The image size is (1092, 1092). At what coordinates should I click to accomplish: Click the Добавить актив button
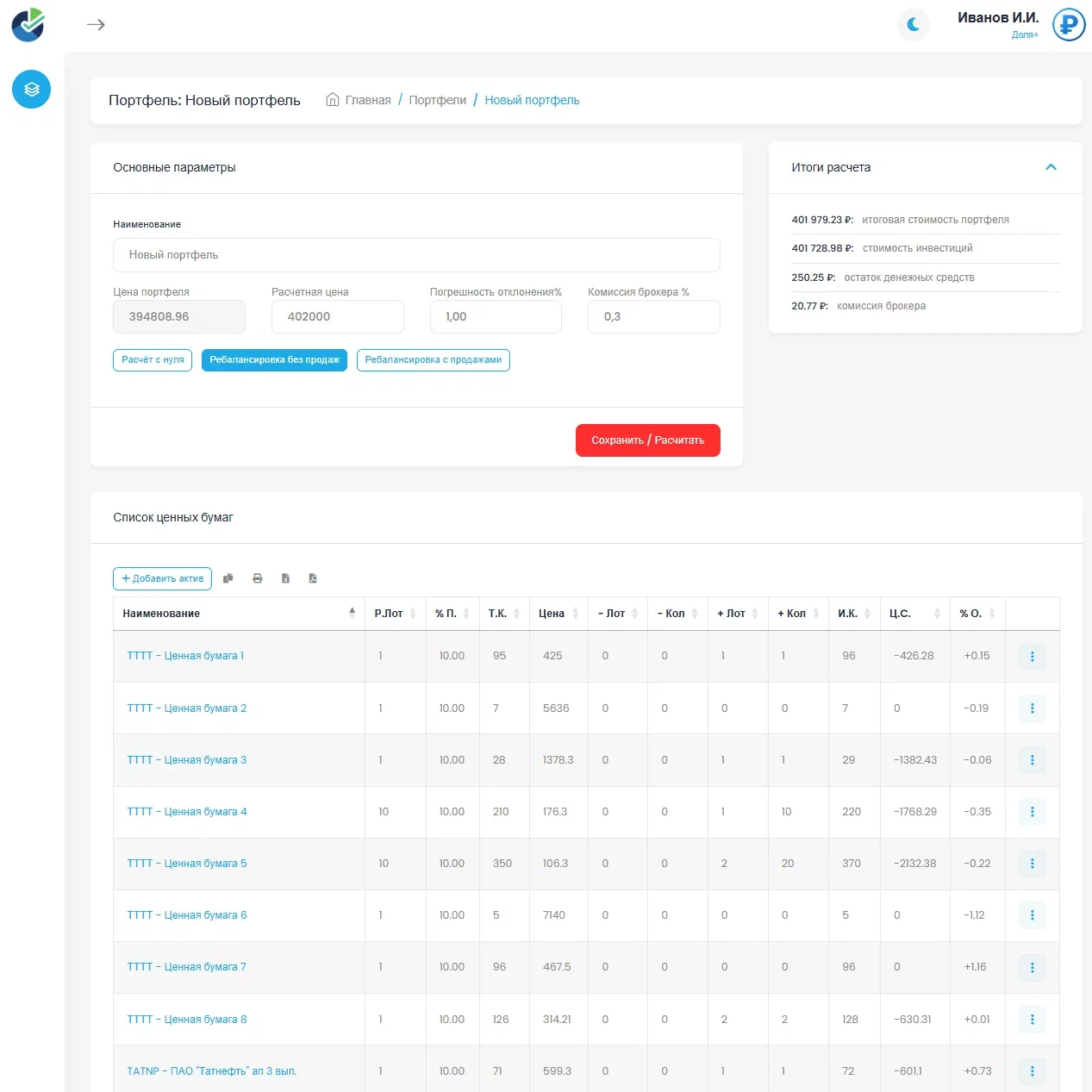[162, 578]
